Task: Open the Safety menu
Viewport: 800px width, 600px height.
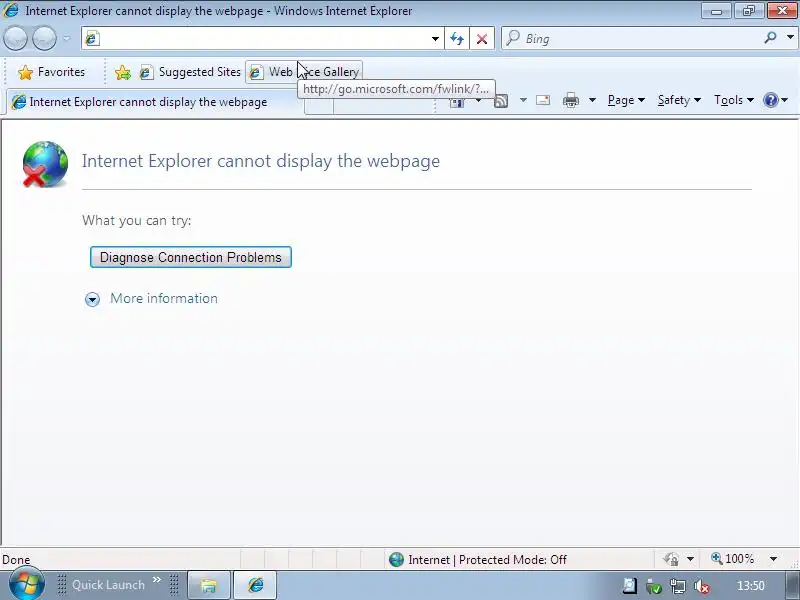Action: (679, 100)
